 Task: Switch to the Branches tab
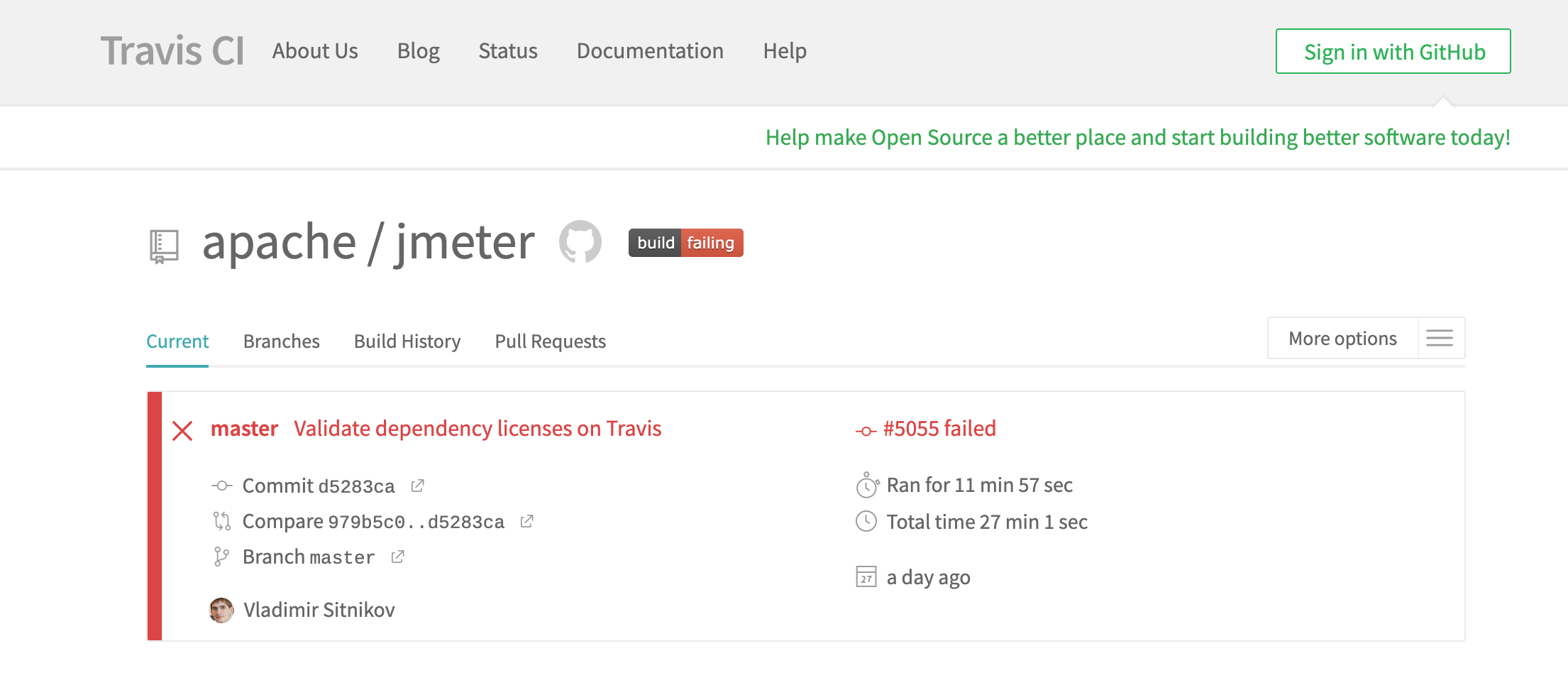(282, 341)
